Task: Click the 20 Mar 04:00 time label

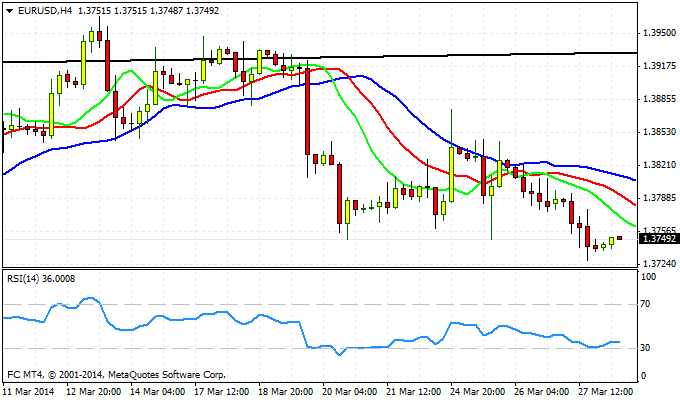Action: click(350, 391)
